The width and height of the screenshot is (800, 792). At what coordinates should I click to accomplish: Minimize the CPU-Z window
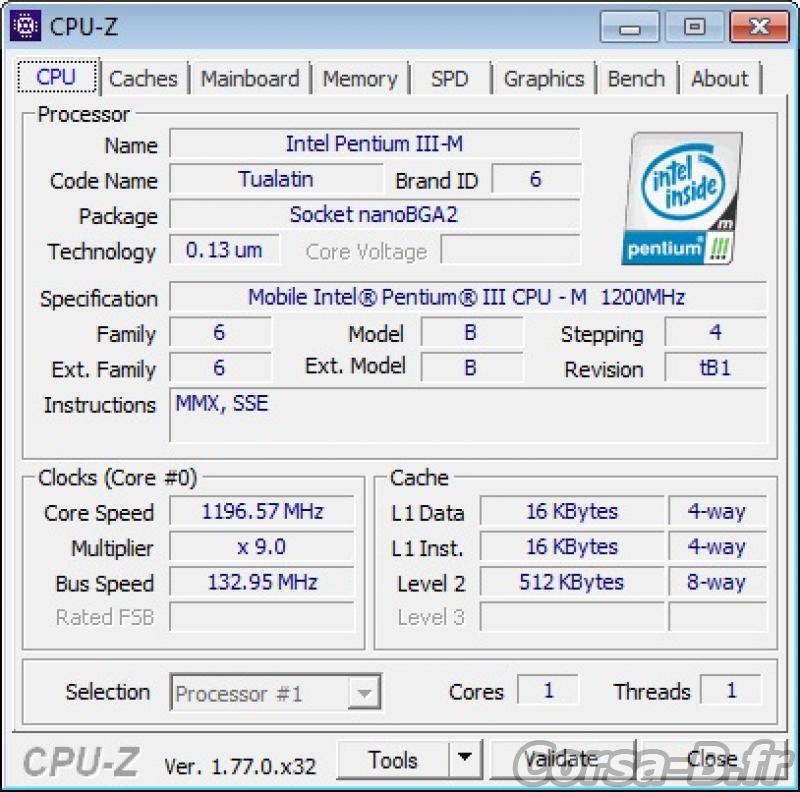click(x=630, y=27)
